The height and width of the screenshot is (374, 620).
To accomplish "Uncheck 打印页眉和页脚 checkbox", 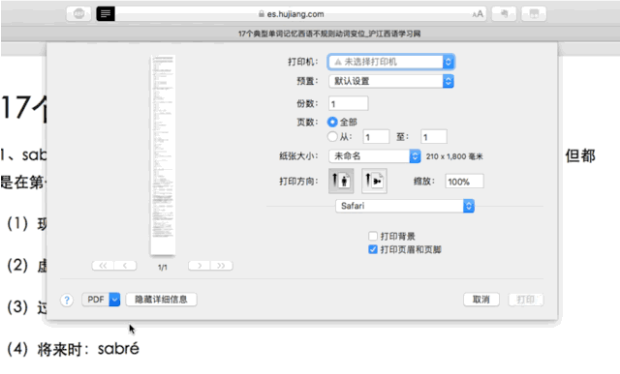I will pyautogui.click(x=372, y=249).
